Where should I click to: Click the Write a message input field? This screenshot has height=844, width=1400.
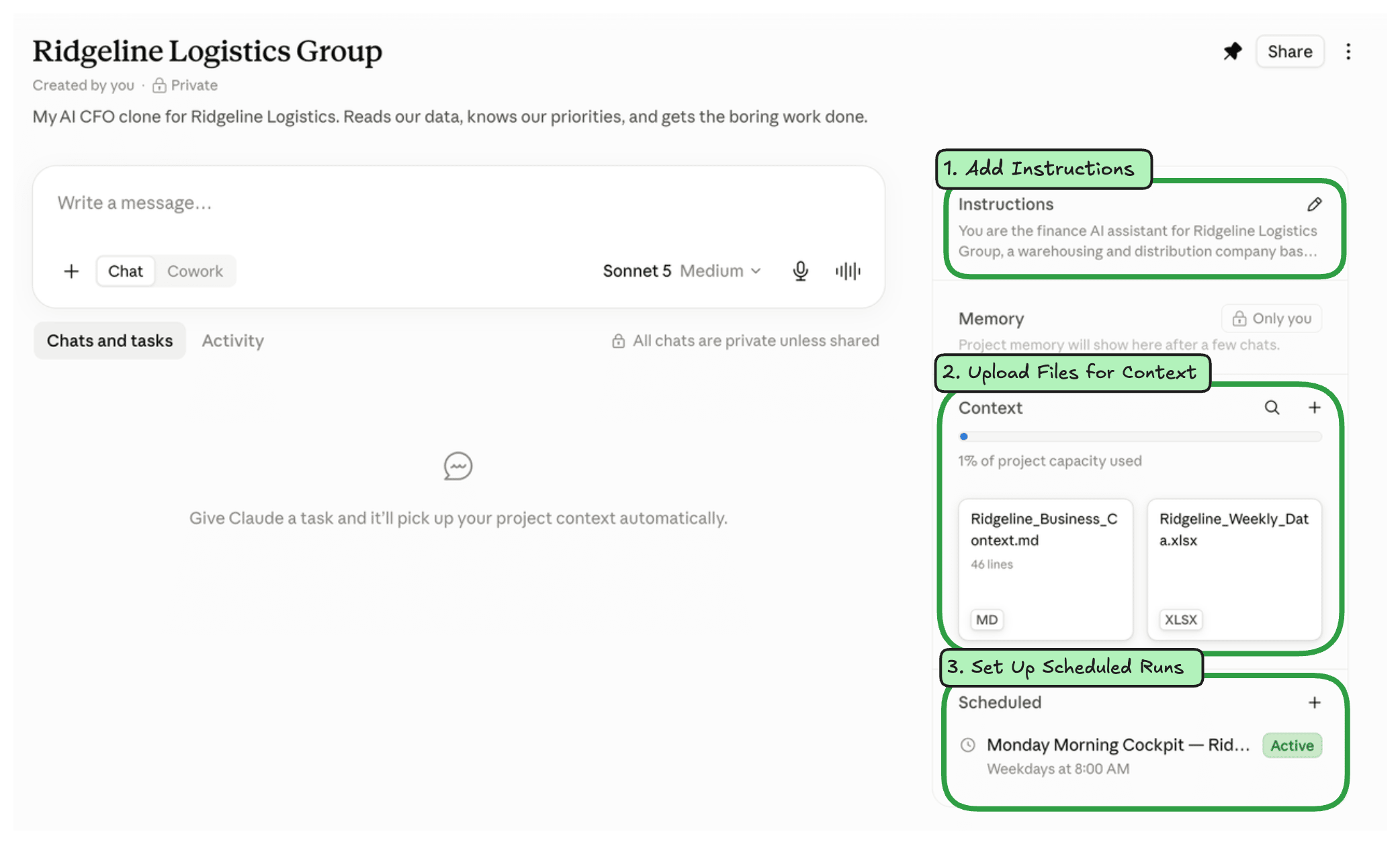tap(458, 203)
